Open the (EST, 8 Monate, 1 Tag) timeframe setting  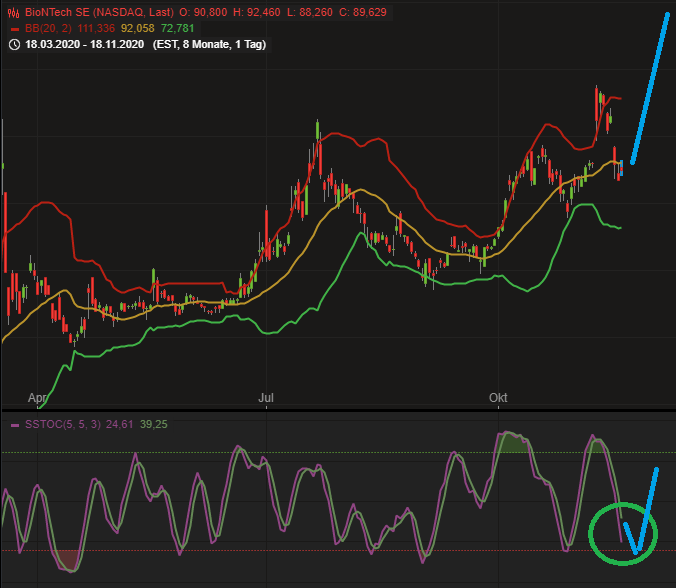click(210, 44)
